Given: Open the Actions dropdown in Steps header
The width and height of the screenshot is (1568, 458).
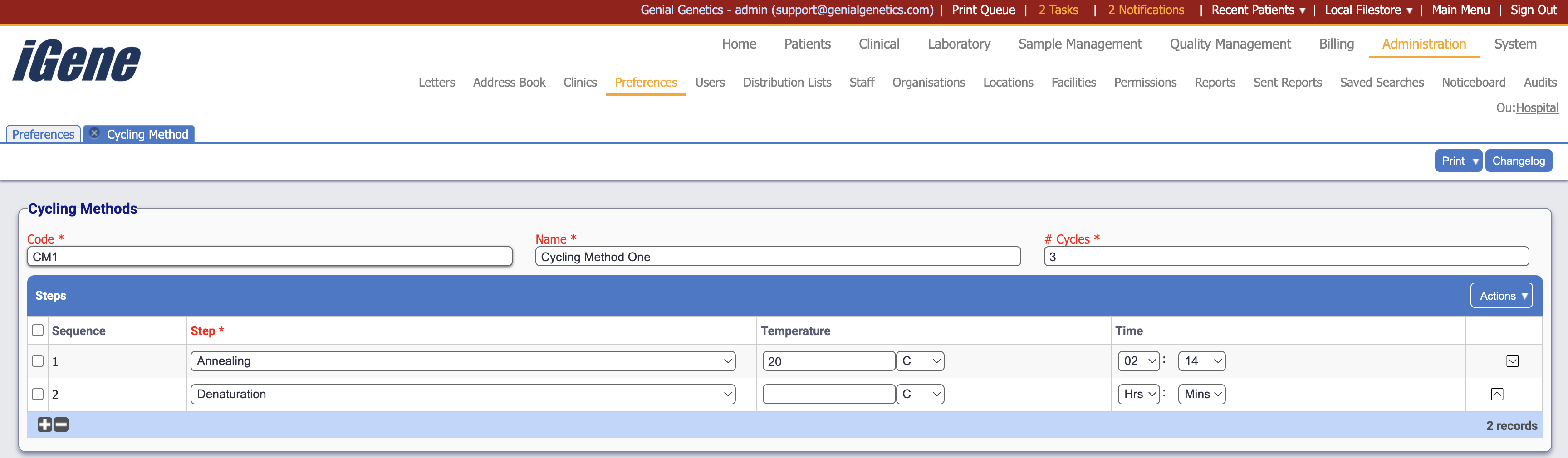Looking at the screenshot, I should click(1501, 296).
